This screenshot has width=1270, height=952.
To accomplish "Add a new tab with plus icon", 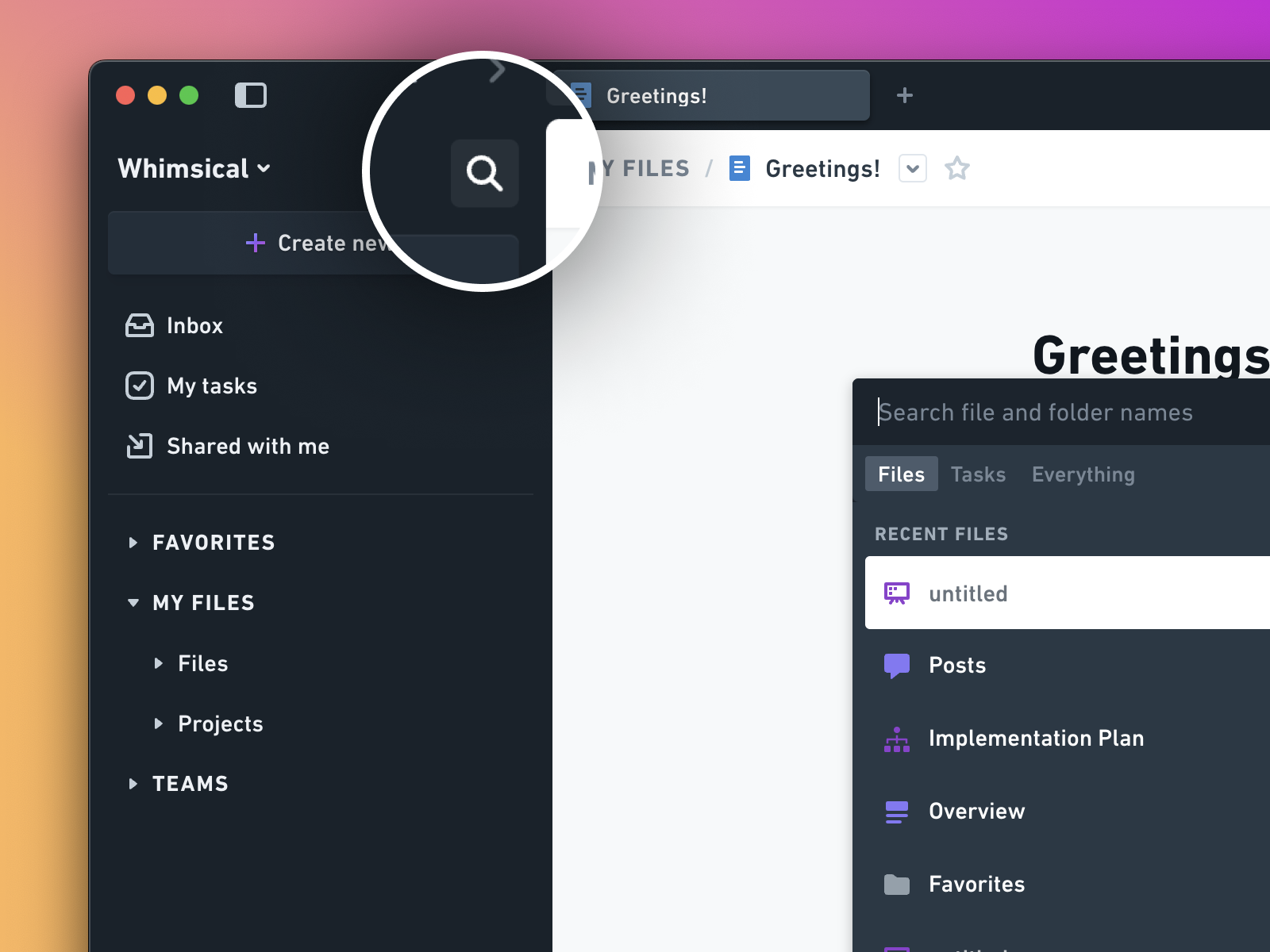I will (904, 95).
